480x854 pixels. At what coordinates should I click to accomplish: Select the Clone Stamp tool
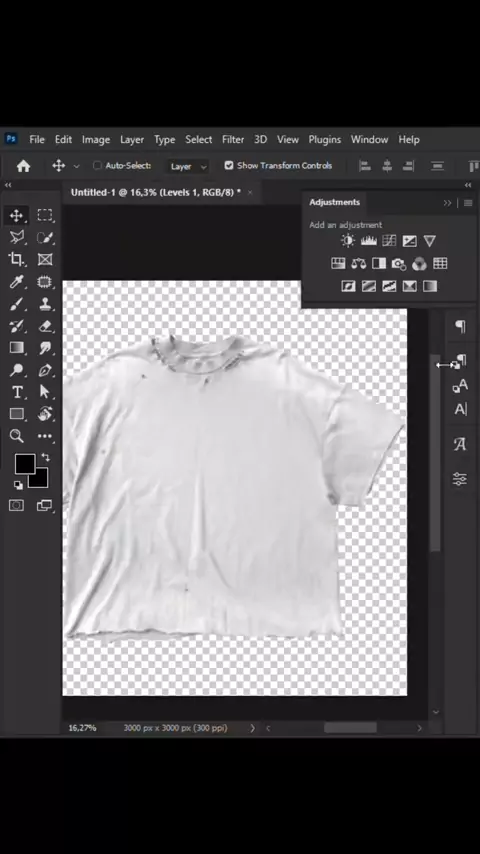(45, 304)
